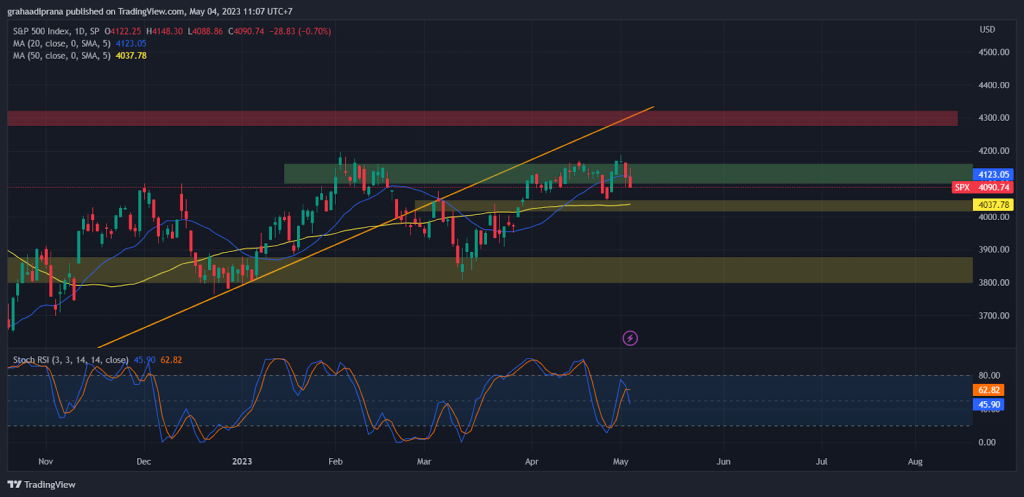Click the Aug label on time axis

916,462
